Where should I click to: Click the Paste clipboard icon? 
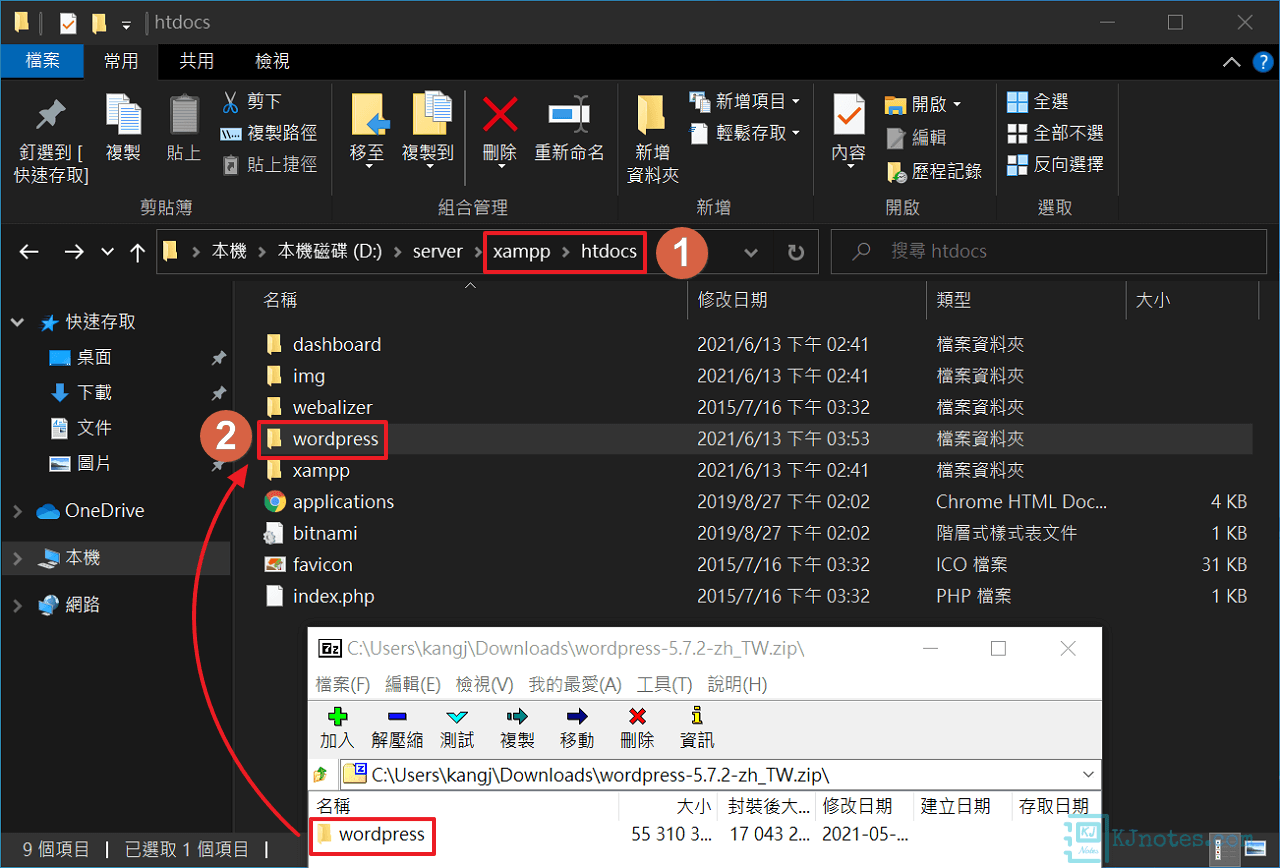click(184, 116)
